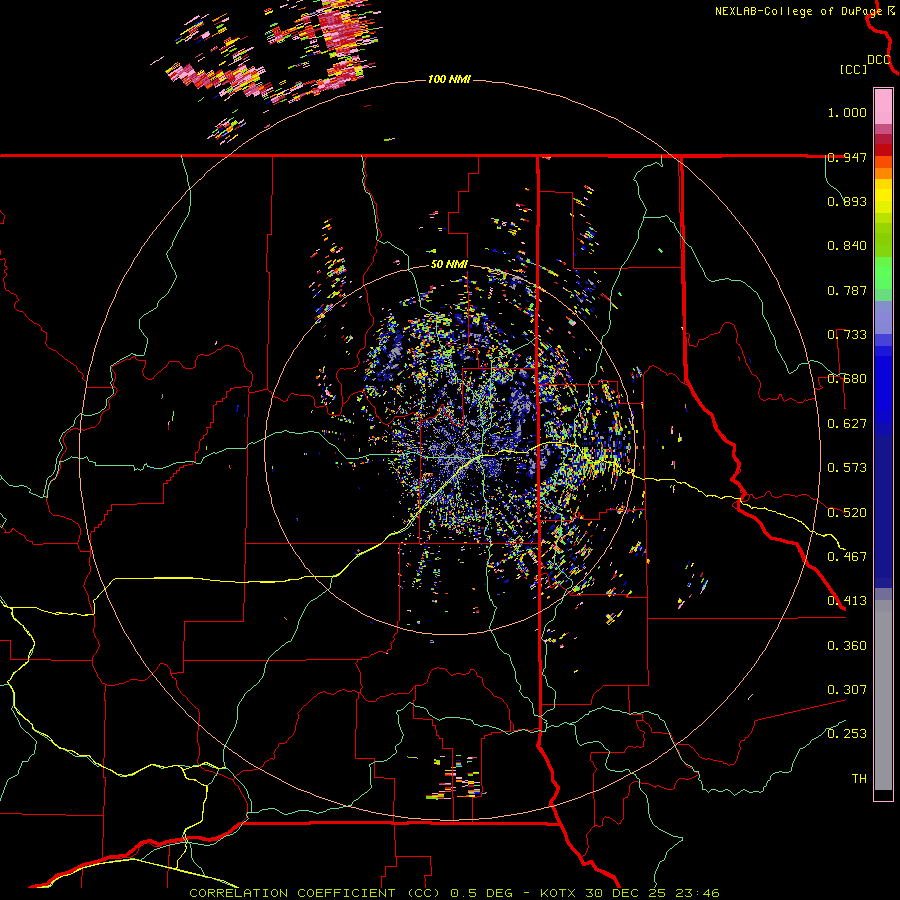Click the [CC] scale heading
The width and height of the screenshot is (900, 900).
point(853,69)
